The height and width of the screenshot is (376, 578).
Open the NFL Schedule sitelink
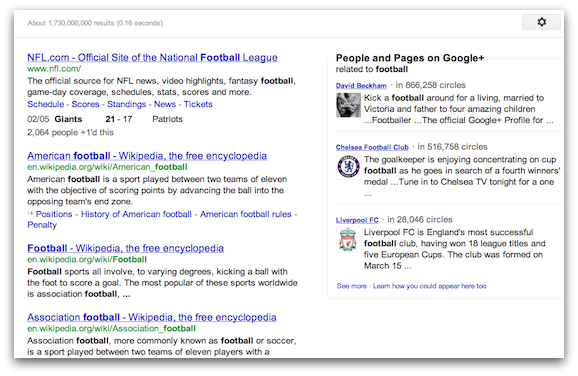[x=46, y=104]
